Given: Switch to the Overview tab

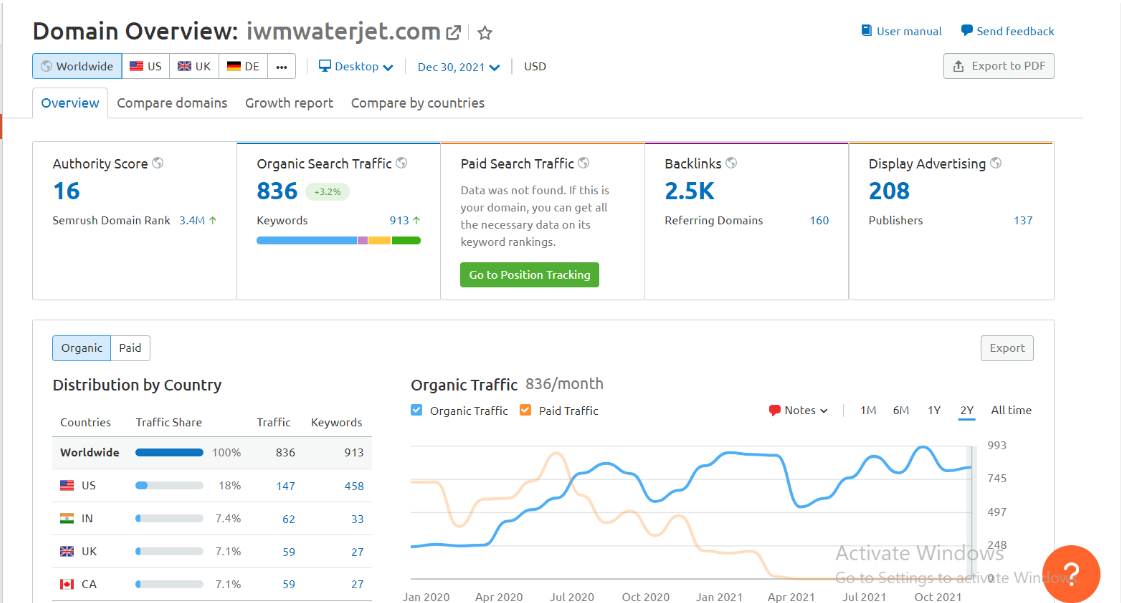Looking at the screenshot, I should click(x=70, y=103).
